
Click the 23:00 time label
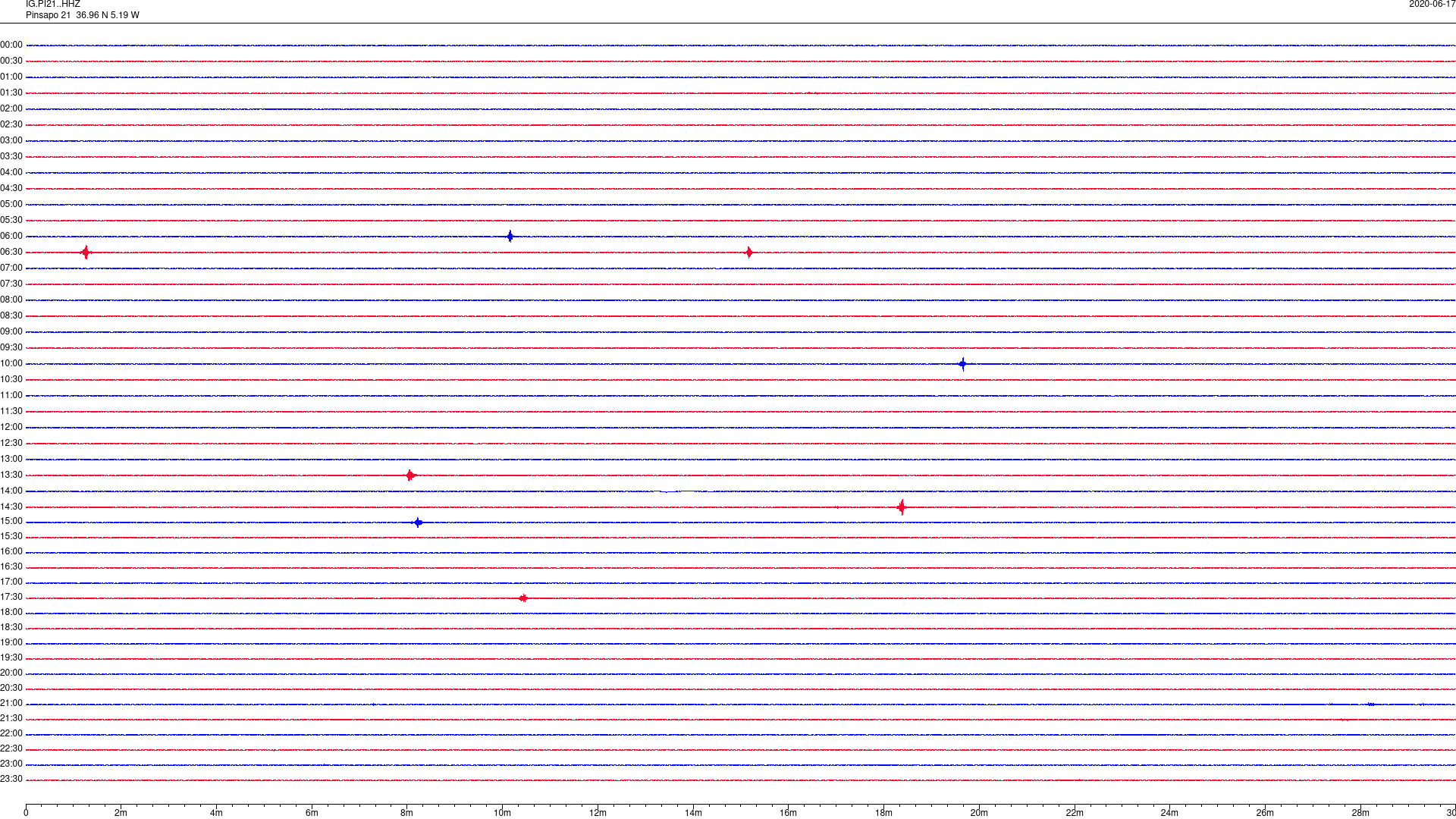pos(11,764)
